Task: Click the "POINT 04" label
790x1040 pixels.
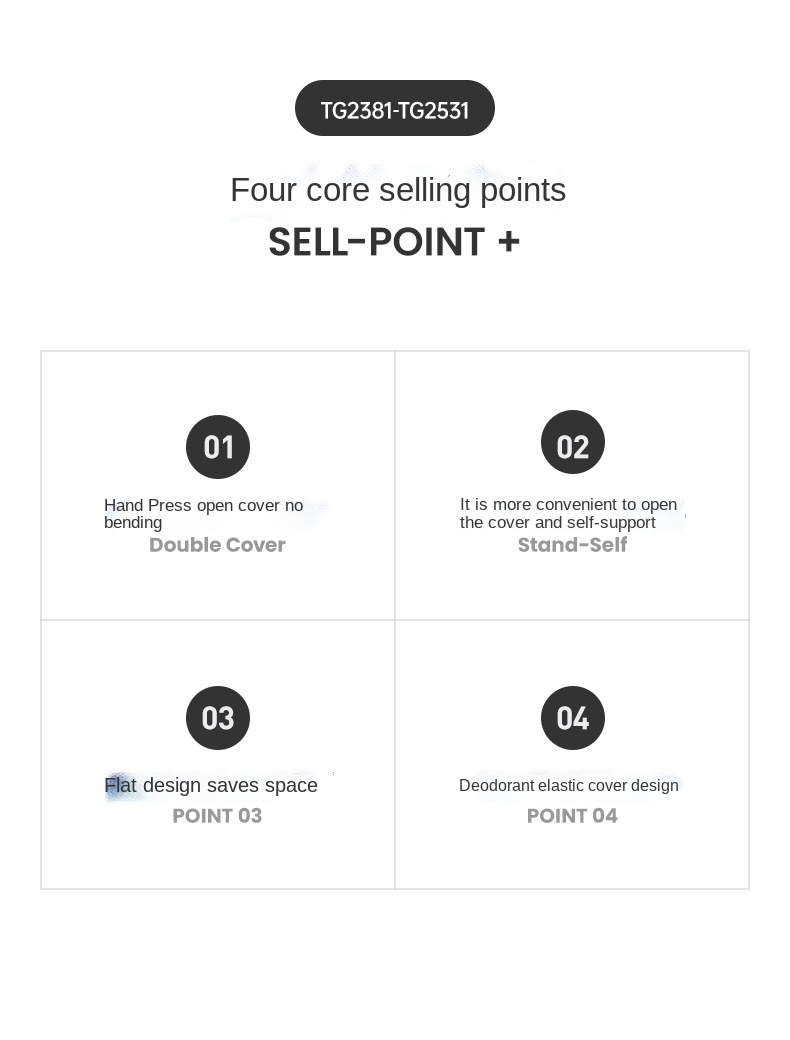Action: click(x=573, y=816)
